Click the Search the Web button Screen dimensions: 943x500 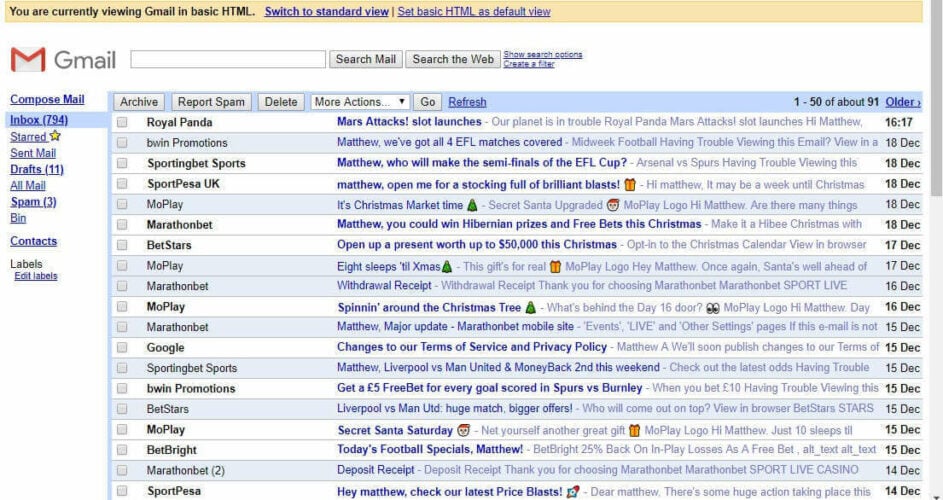click(x=453, y=59)
